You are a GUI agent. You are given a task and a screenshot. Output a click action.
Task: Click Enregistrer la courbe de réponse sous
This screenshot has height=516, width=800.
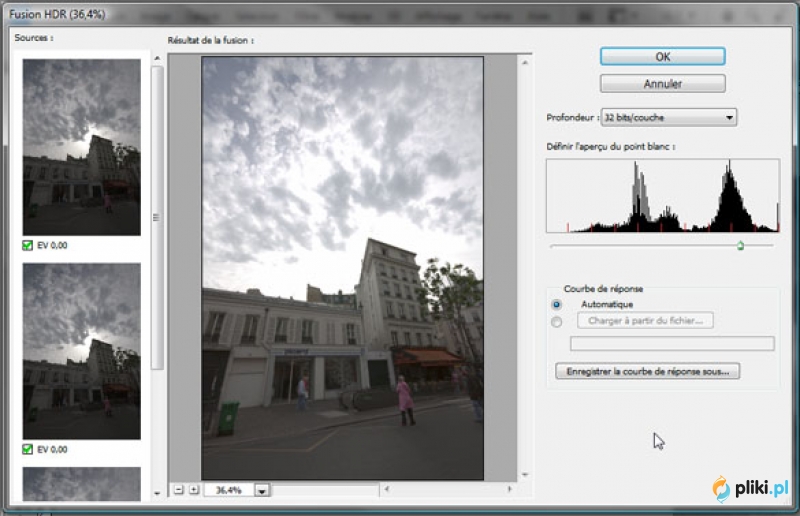click(647, 371)
